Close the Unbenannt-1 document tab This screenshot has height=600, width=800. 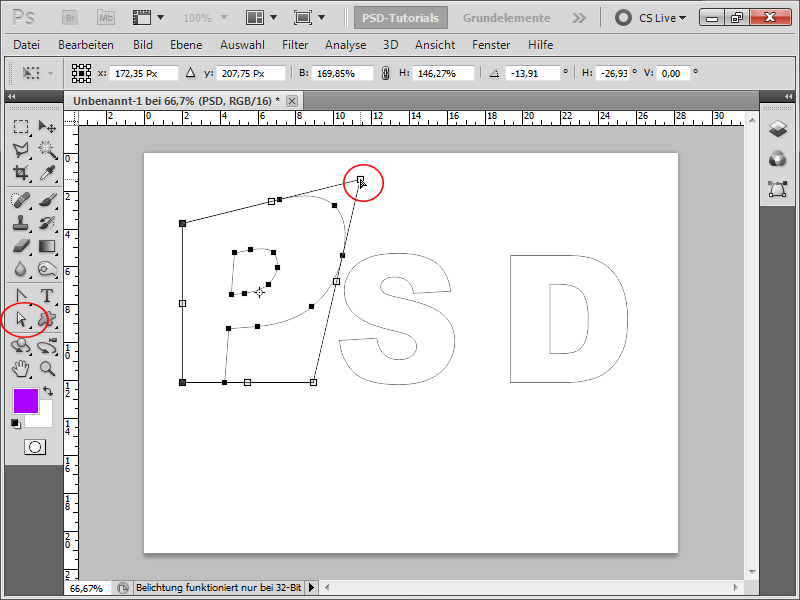pyautogui.click(x=292, y=101)
